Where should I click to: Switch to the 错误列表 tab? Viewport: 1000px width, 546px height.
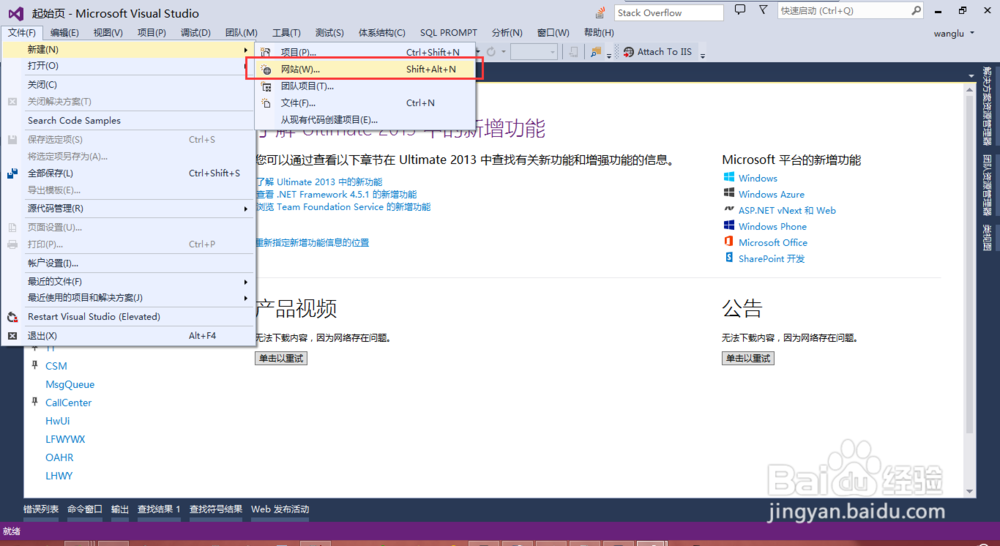[41, 509]
